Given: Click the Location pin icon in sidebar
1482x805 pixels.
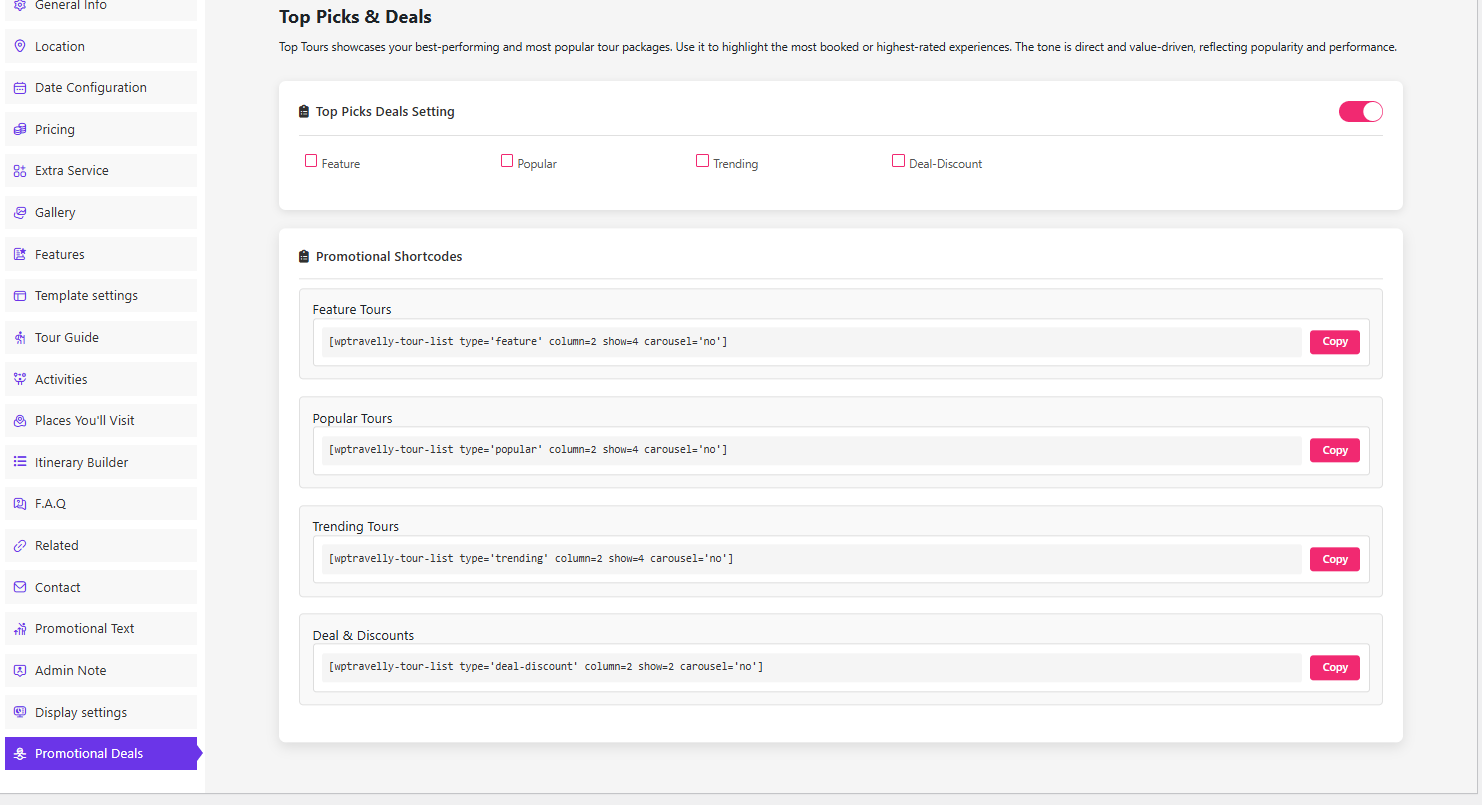Looking at the screenshot, I should [20, 46].
